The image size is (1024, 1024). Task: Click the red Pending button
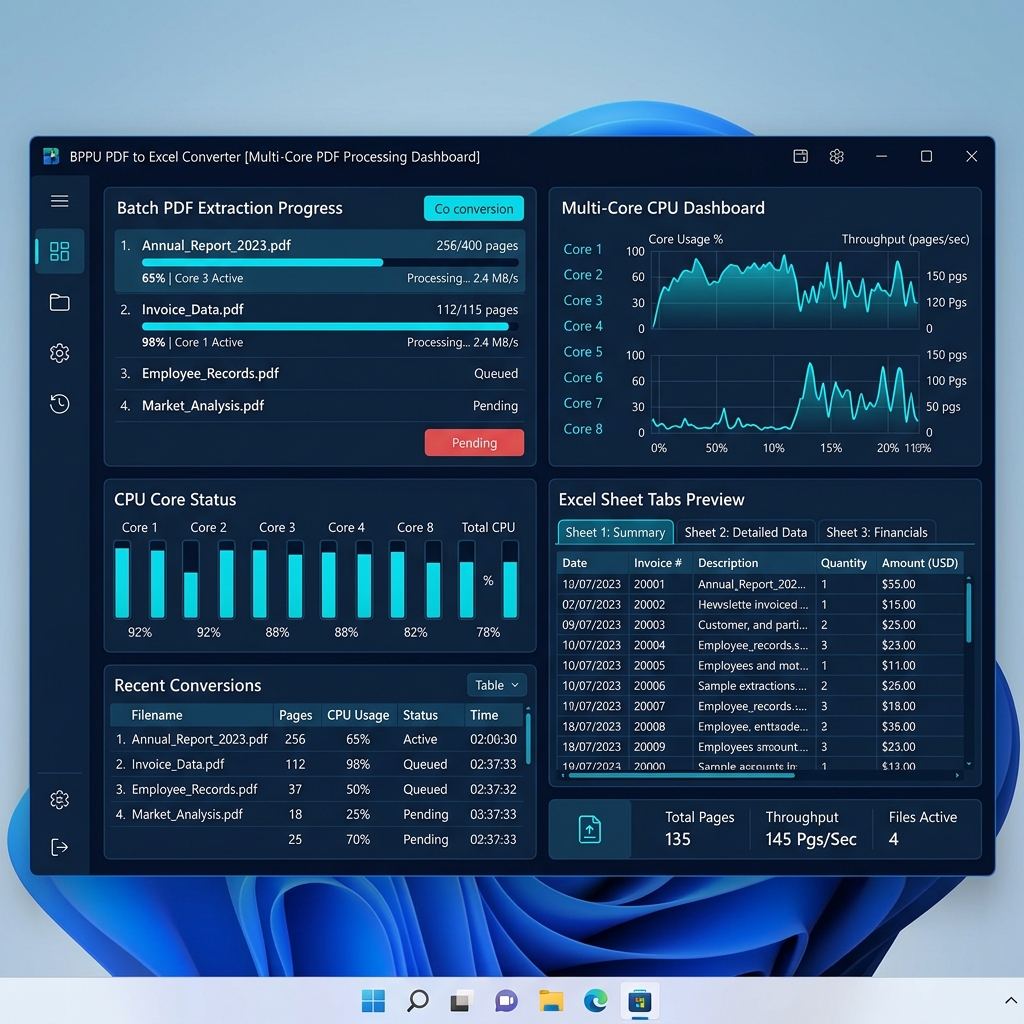(x=474, y=443)
